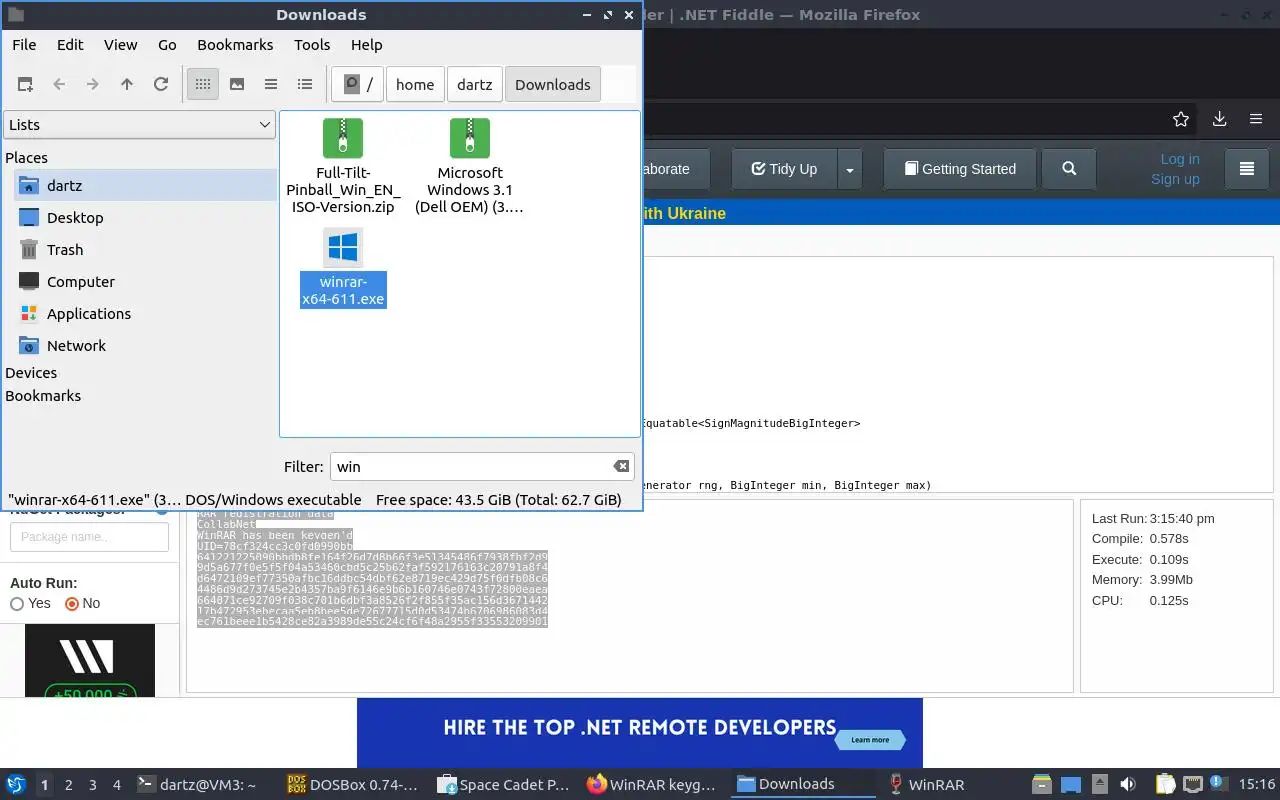
Task: Click Sign up link
Action: click(x=1175, y=179)
